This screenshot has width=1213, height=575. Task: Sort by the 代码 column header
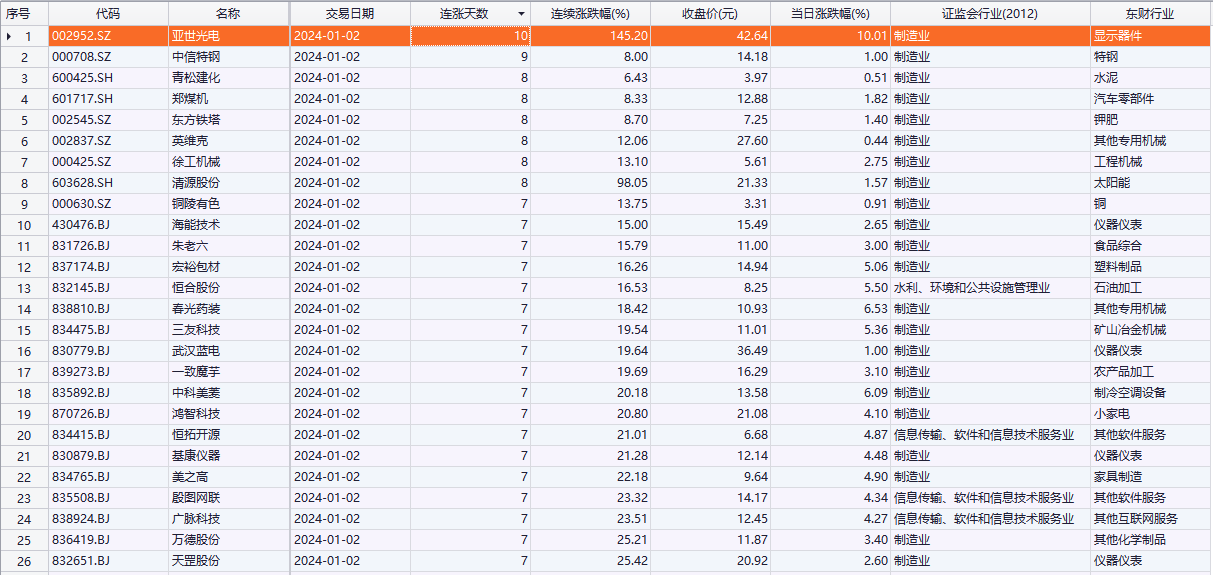point(108,14)
